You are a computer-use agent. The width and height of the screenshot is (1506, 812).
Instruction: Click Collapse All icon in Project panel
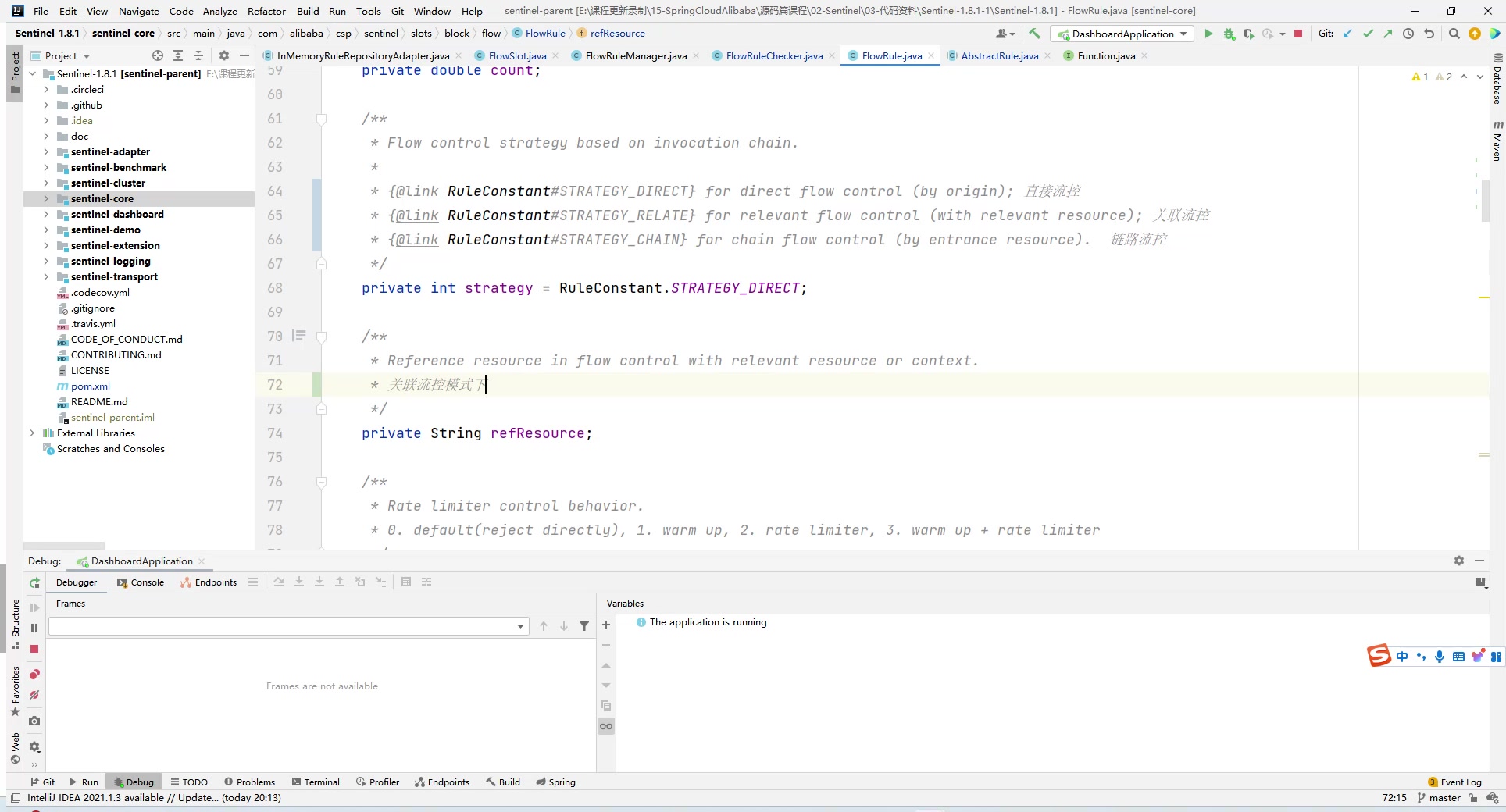[198, 55]
